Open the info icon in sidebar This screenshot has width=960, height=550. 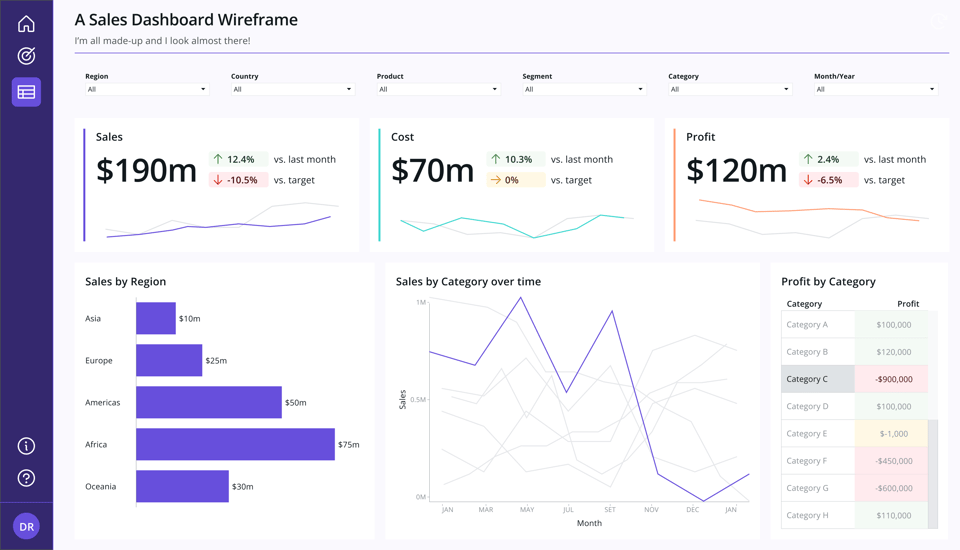[26, 446]
